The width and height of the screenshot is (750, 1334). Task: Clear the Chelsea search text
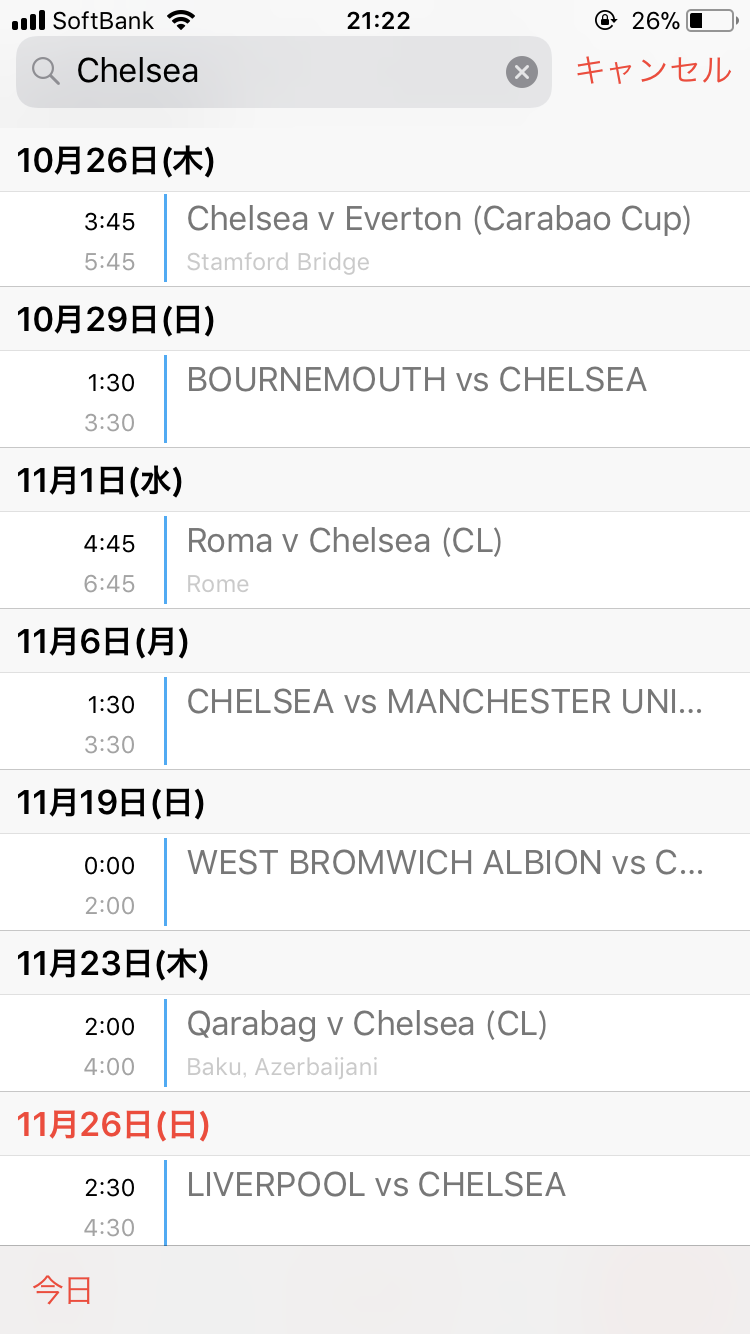[x=521, y=72]
